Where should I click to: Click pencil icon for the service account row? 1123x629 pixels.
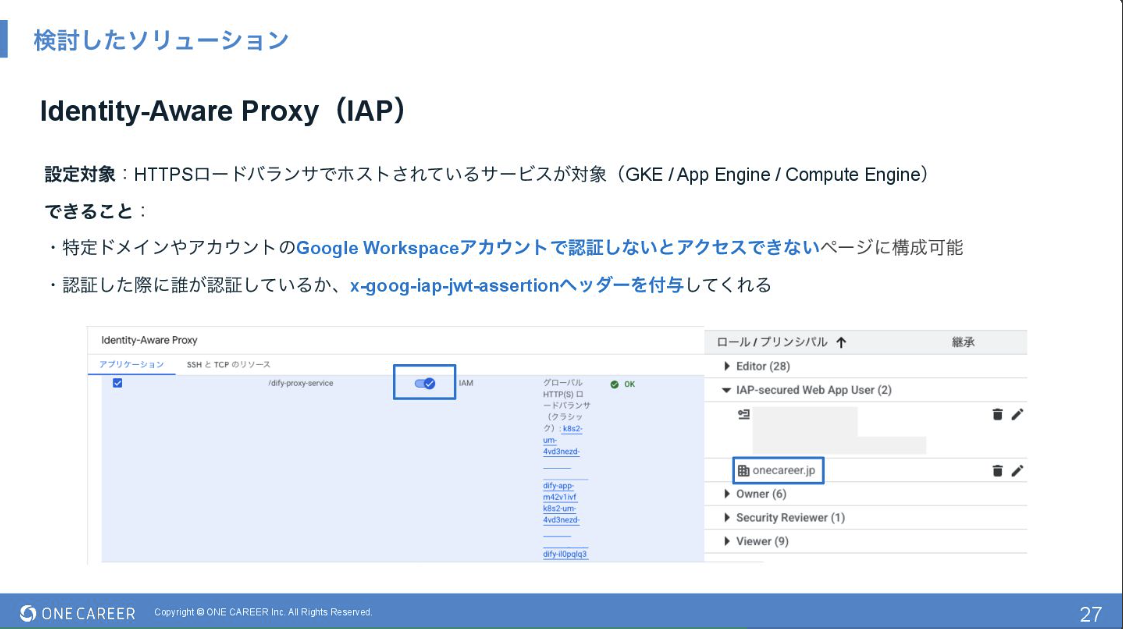point(1017,414)
